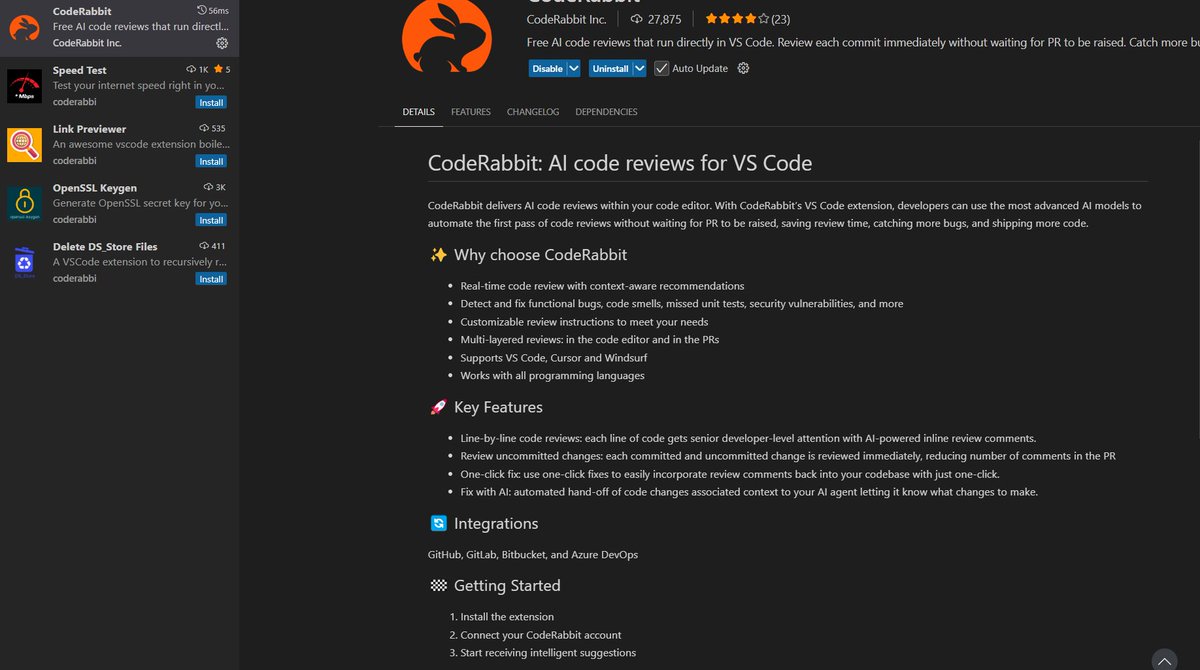Click the CodeRabbit 56ms activation time
Screen dimensions: 1200x670
click(x=213, y=10)
